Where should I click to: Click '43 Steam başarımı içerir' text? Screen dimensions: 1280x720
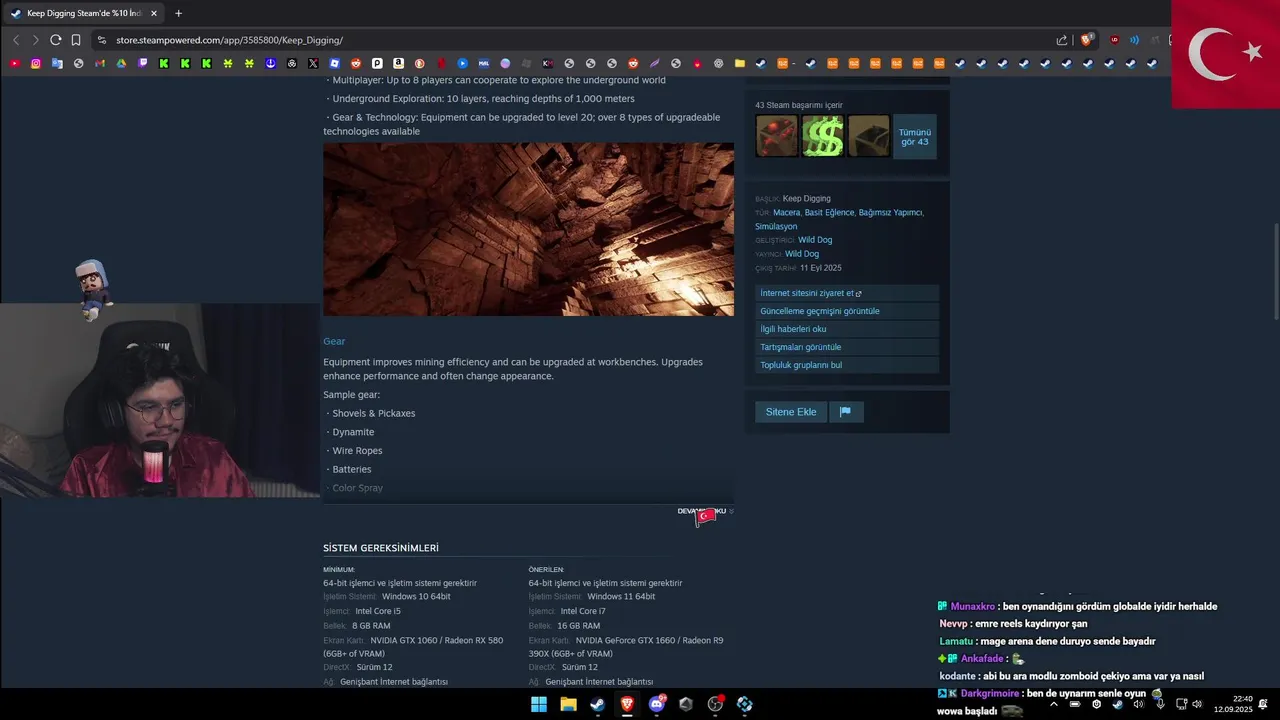tap(799, 105)
